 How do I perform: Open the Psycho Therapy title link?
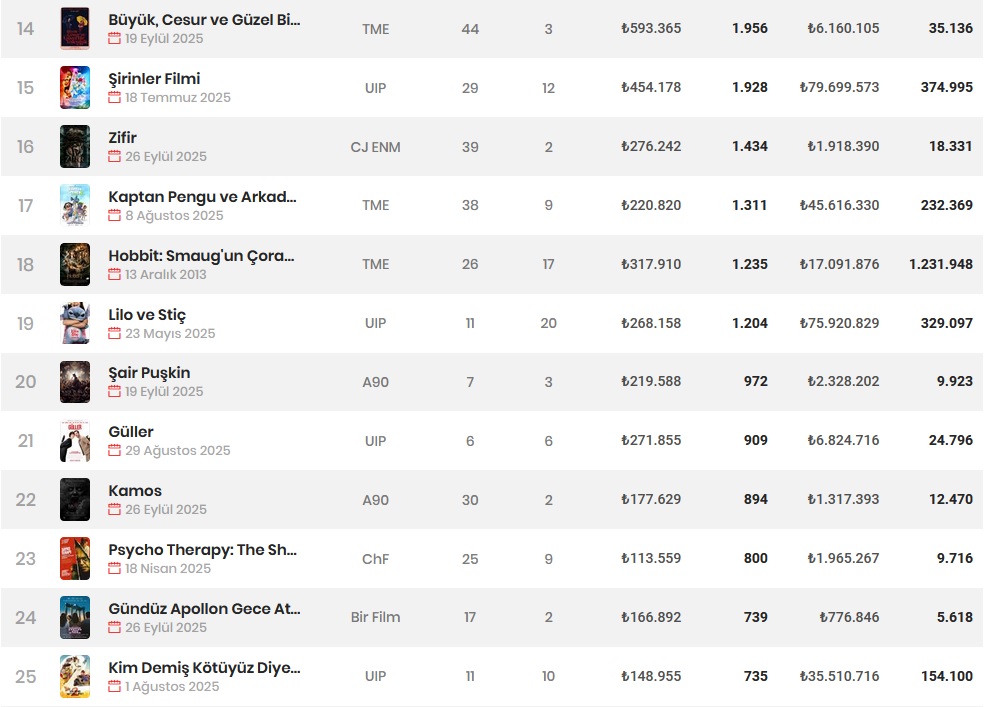(x=203, y=549)
